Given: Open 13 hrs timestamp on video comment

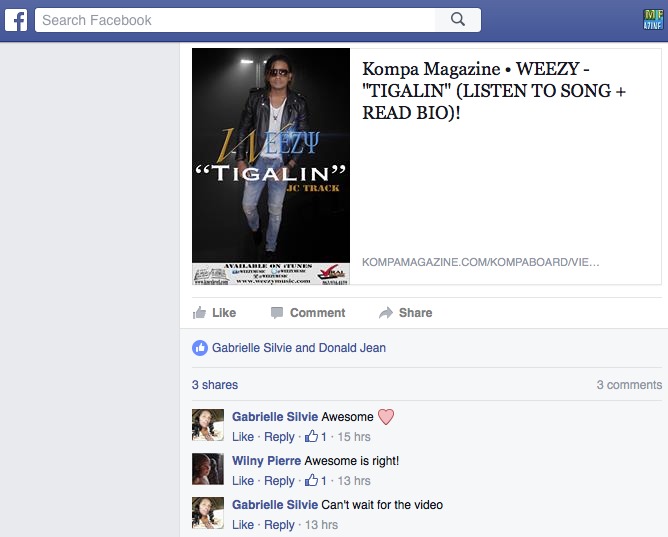Looking at the screenshot, I should [321, 525].
